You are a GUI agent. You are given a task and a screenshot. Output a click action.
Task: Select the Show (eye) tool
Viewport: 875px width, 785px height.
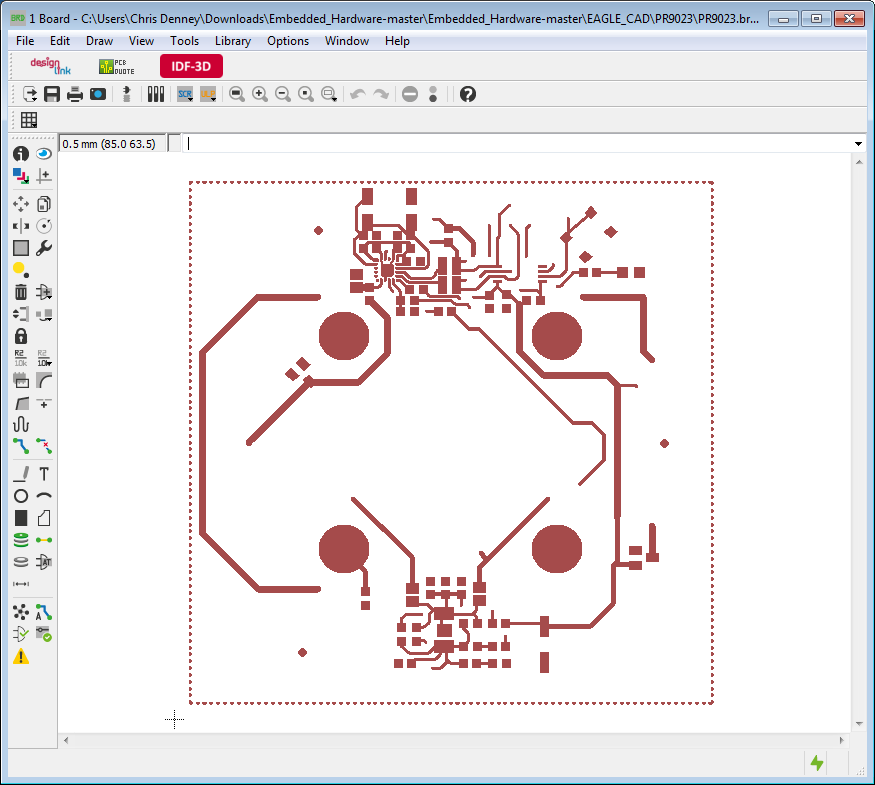tap(44, 153)
